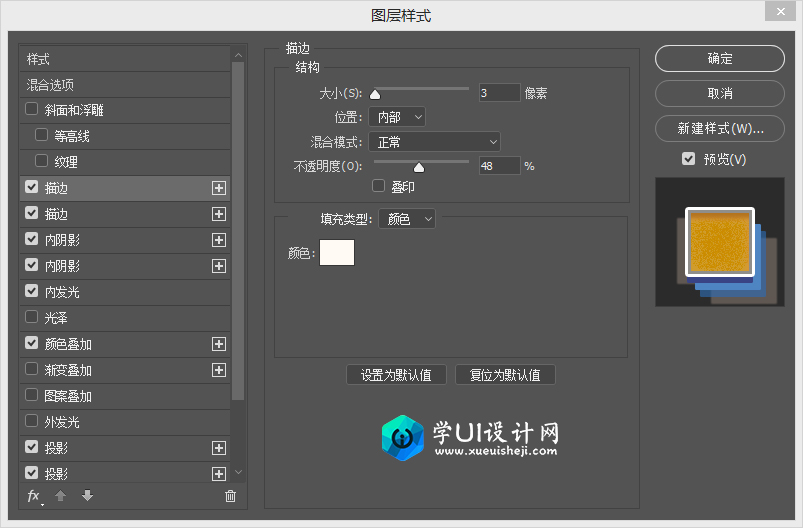Move effect down with the down arrow icon

tap(88, 495)
